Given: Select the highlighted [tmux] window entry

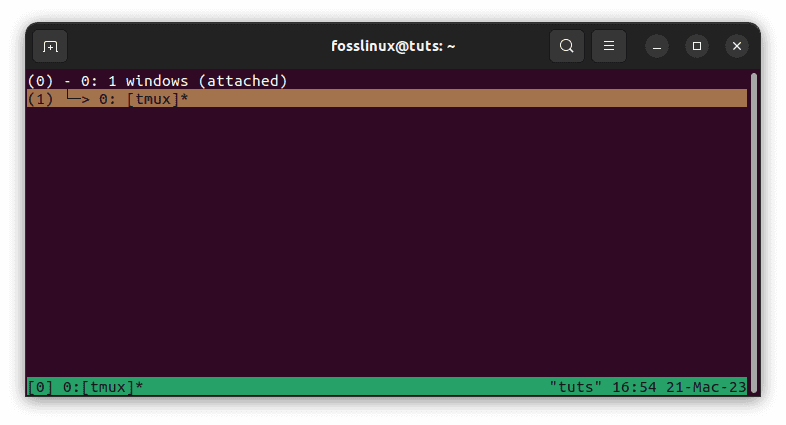Looking at the screenshot, I should tap(387, 98).
